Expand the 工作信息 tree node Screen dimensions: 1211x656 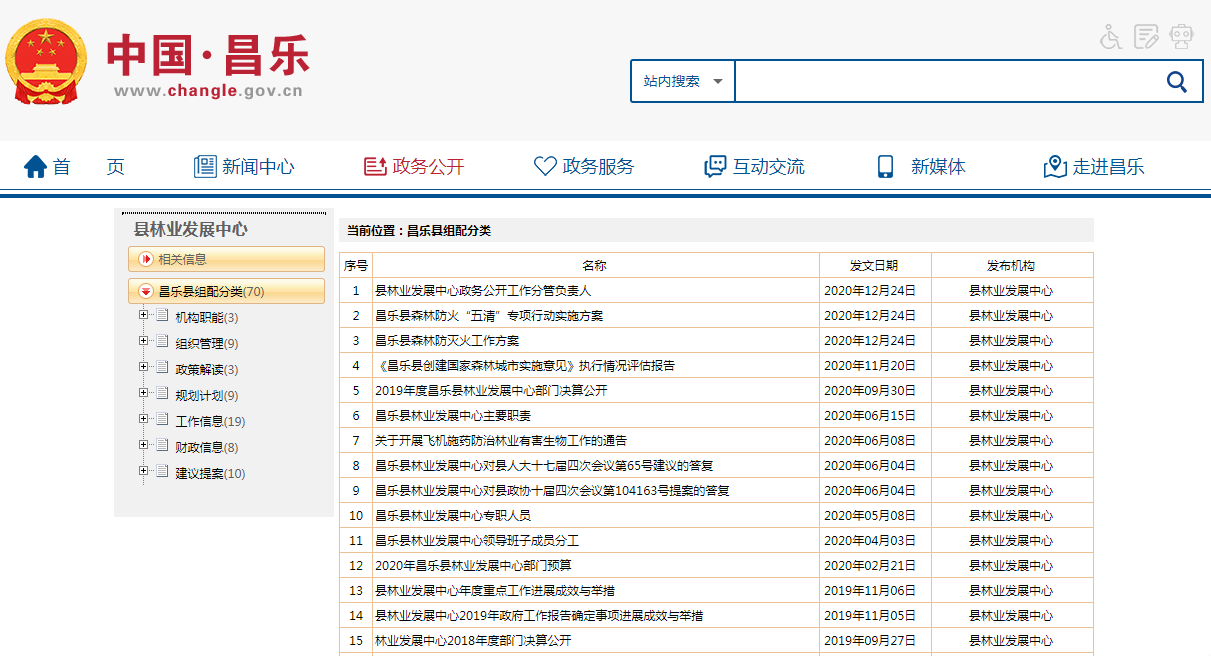pyautogui.click(x=144, y=420)
